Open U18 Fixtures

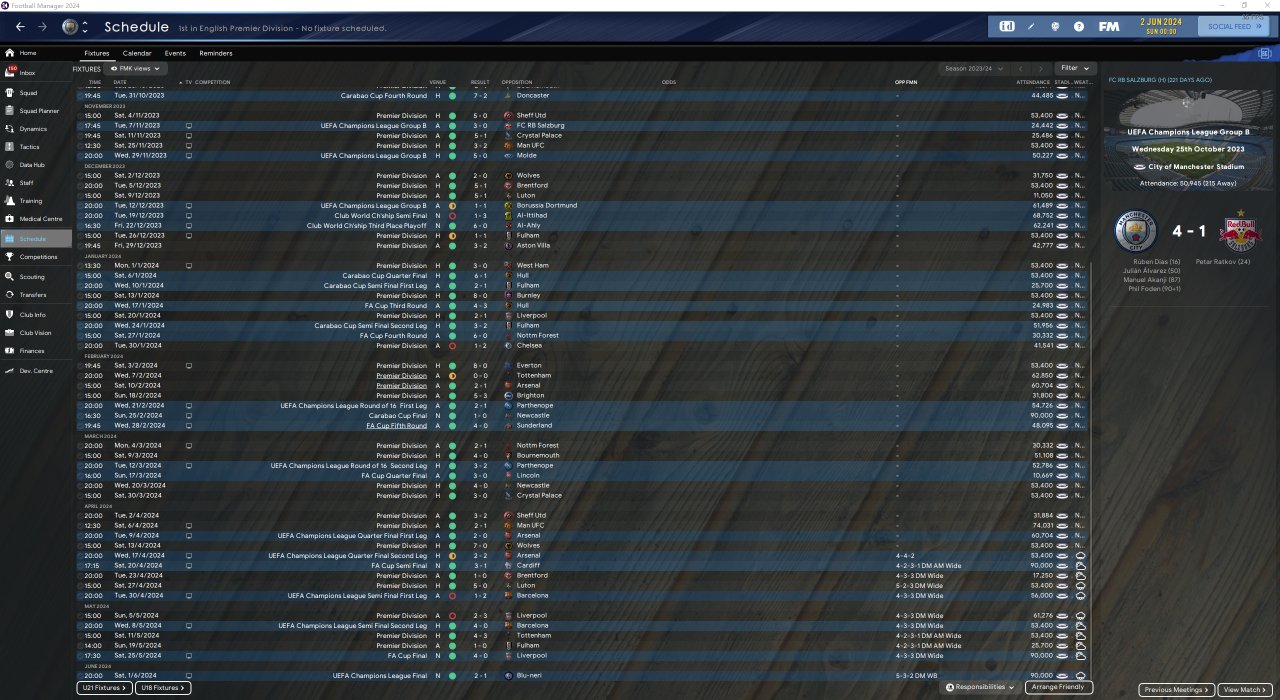(162, 688)
